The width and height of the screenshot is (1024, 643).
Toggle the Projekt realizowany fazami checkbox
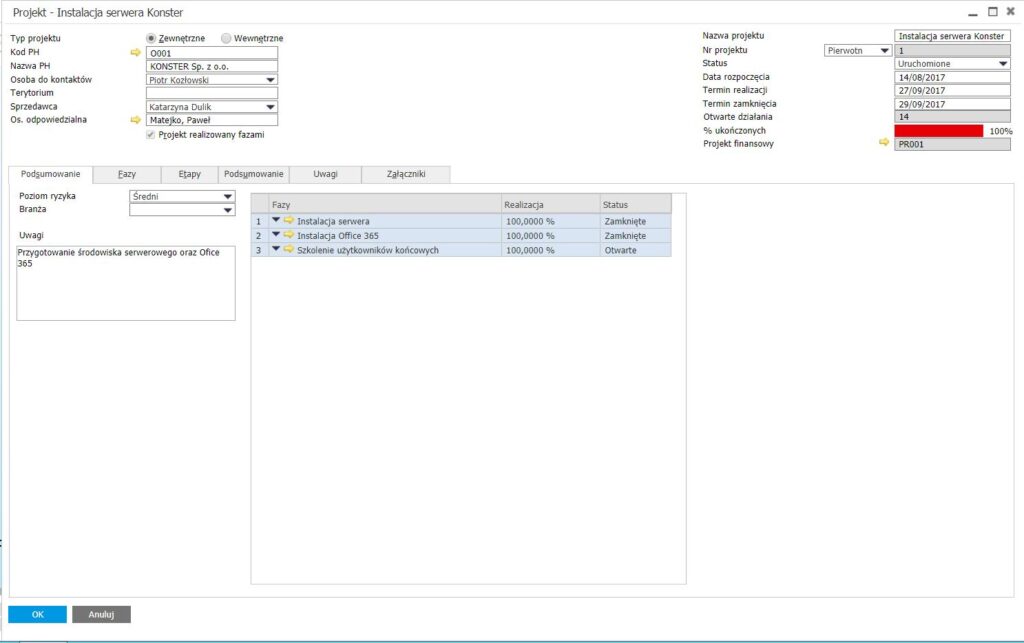(151, 134)
